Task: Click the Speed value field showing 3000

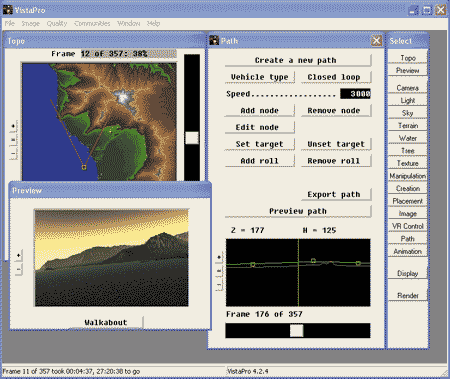Action: point(355,94)
